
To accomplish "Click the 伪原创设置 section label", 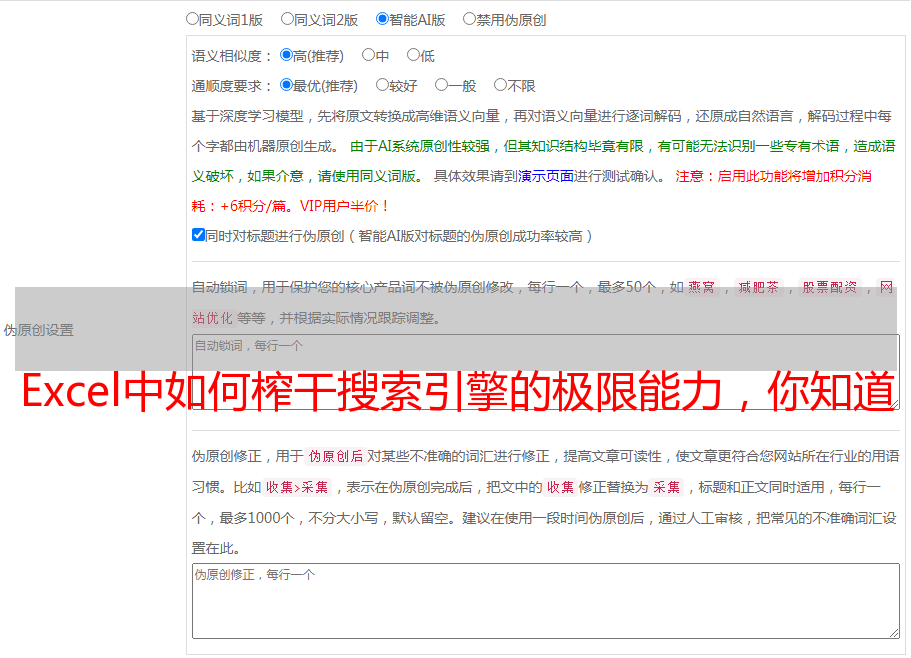I will (38, 330).
